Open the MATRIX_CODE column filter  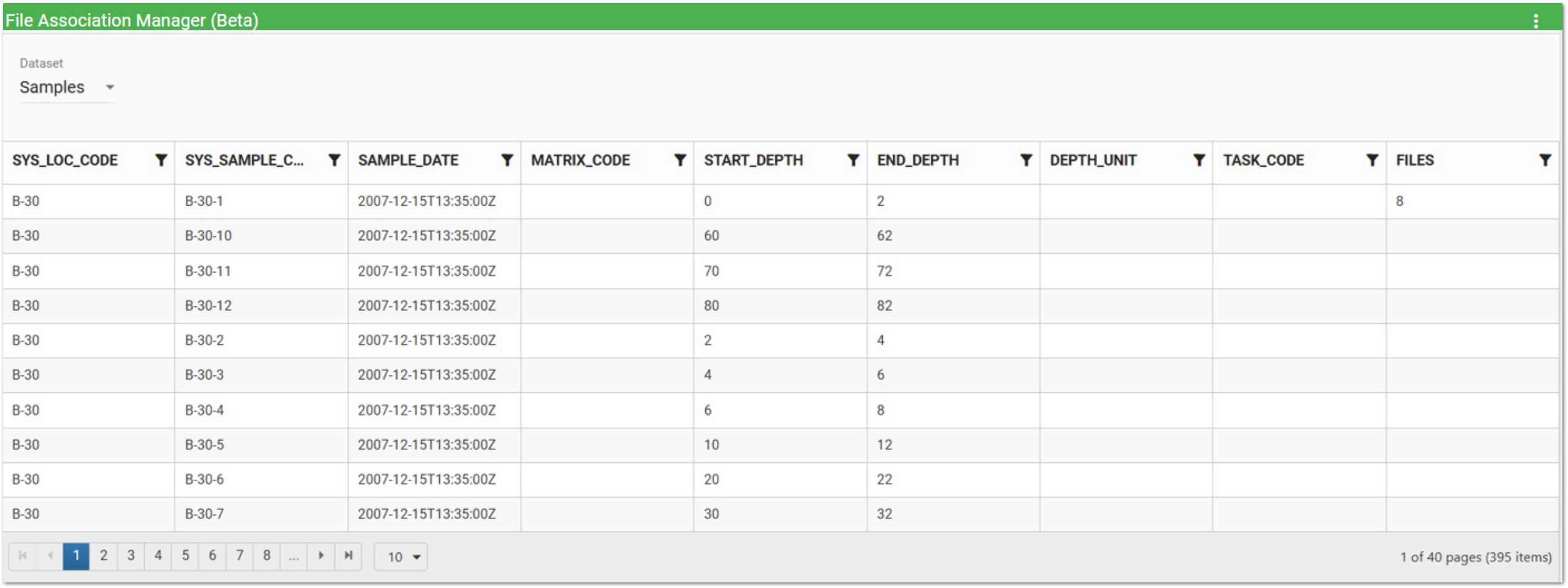click(680, 160)
